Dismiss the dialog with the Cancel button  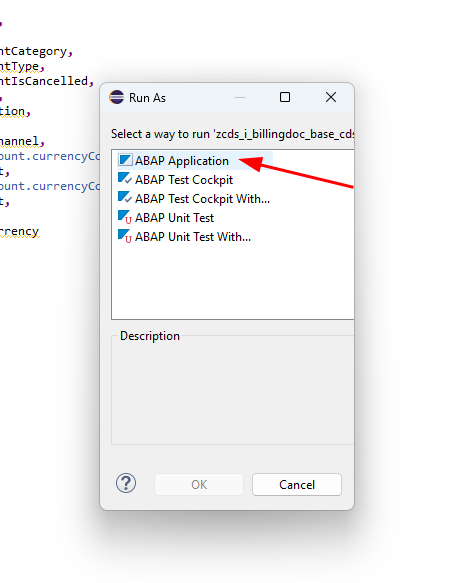(297, 484)
